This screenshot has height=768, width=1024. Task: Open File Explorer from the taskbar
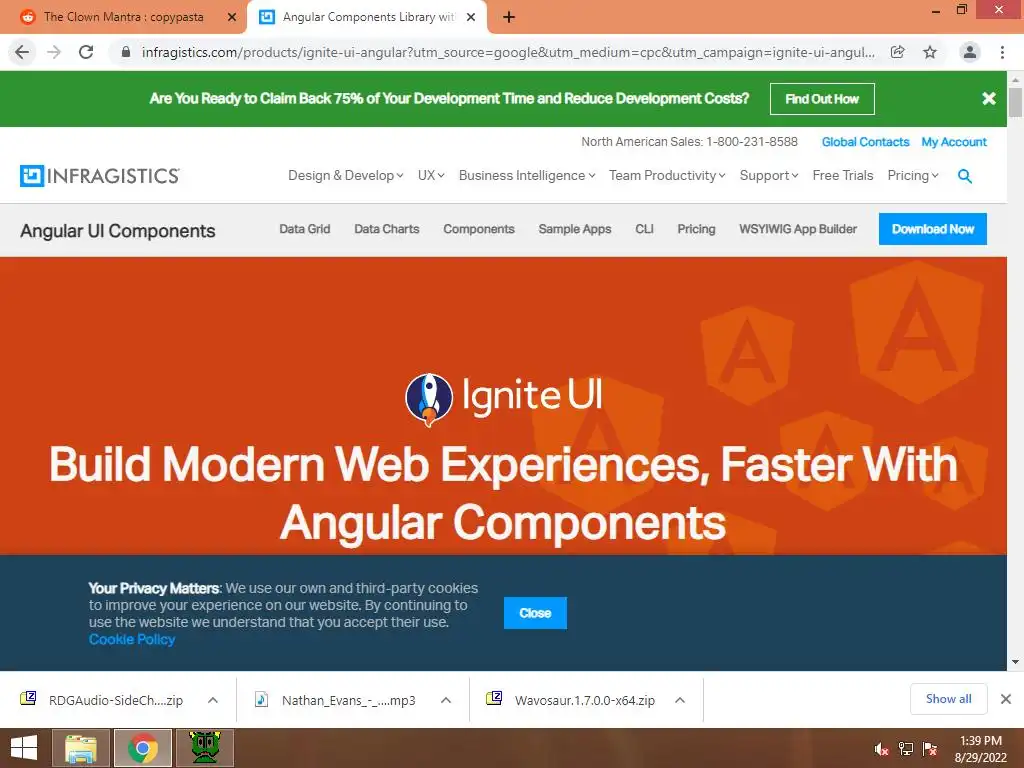[81, 748]
